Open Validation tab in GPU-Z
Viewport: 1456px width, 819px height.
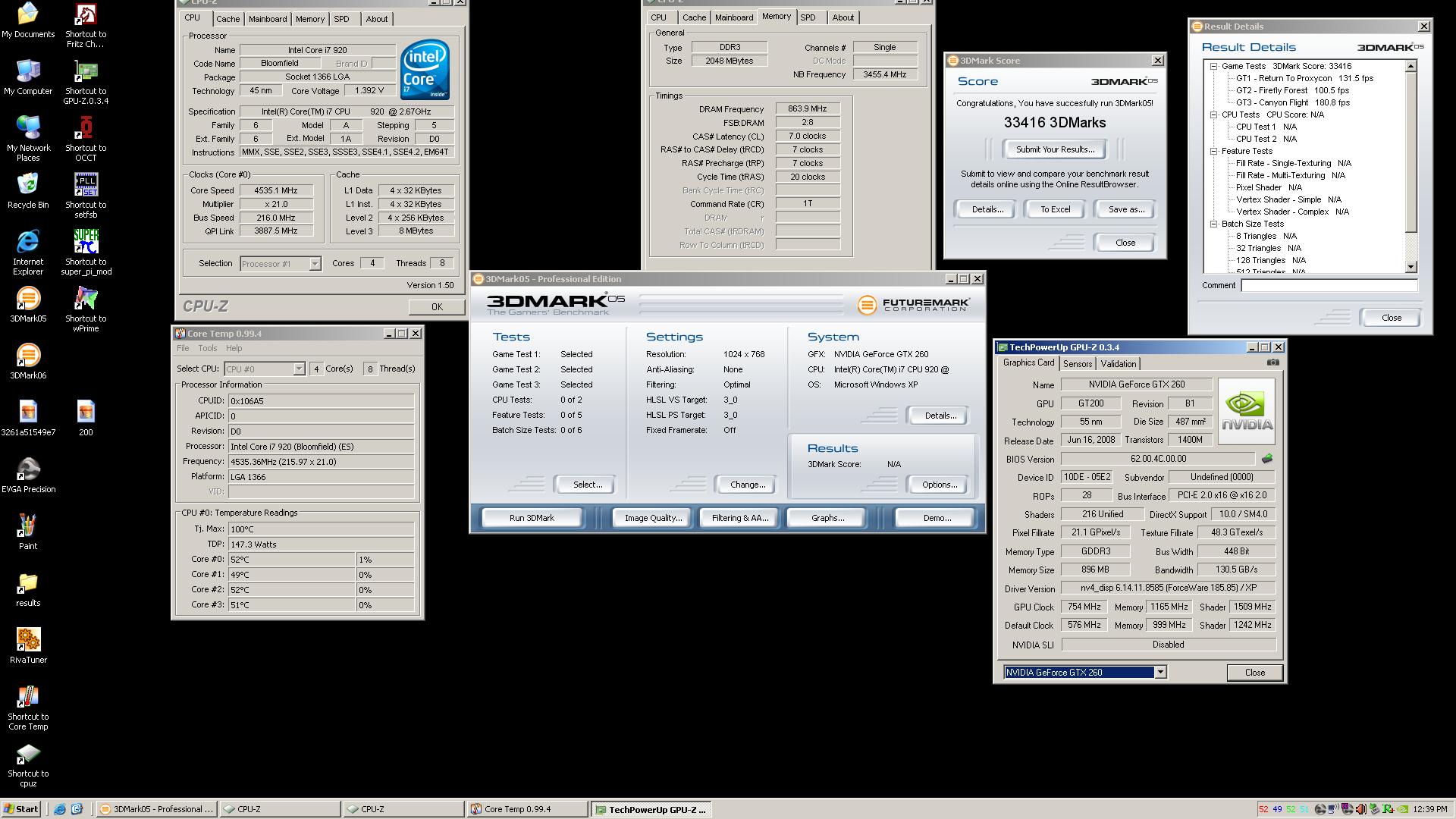[x=1119, y=364]
